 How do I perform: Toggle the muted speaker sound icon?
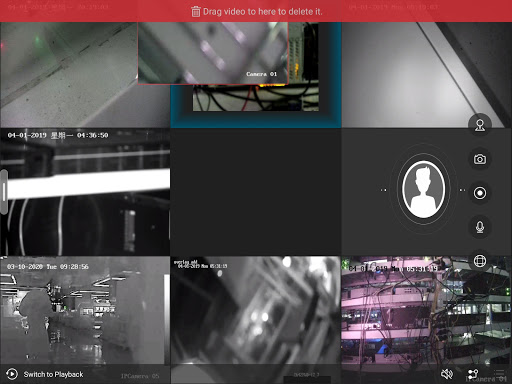pos(447,374)
